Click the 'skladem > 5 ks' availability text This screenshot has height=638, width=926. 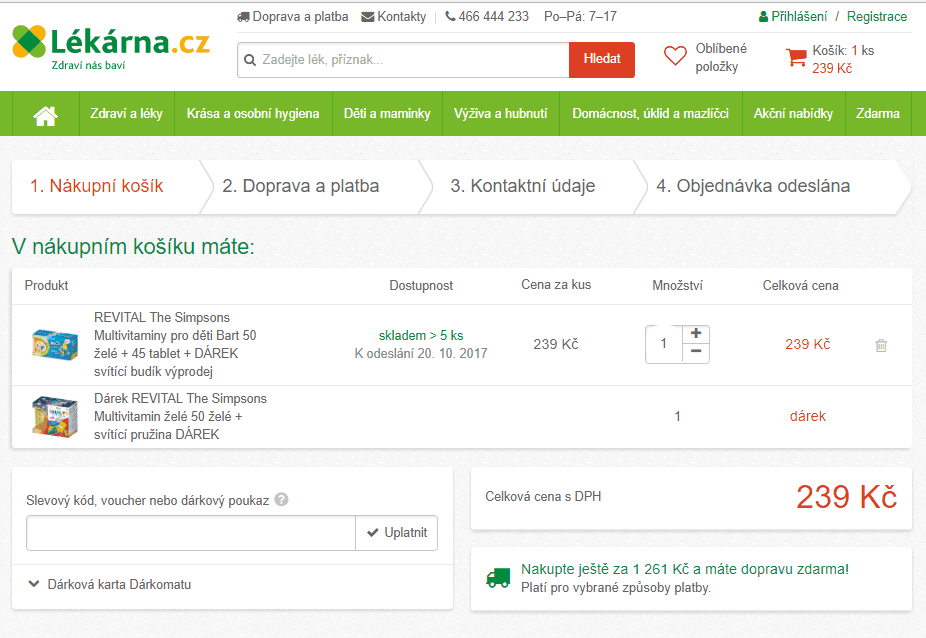pyautogui.click(x=420, y=336)
